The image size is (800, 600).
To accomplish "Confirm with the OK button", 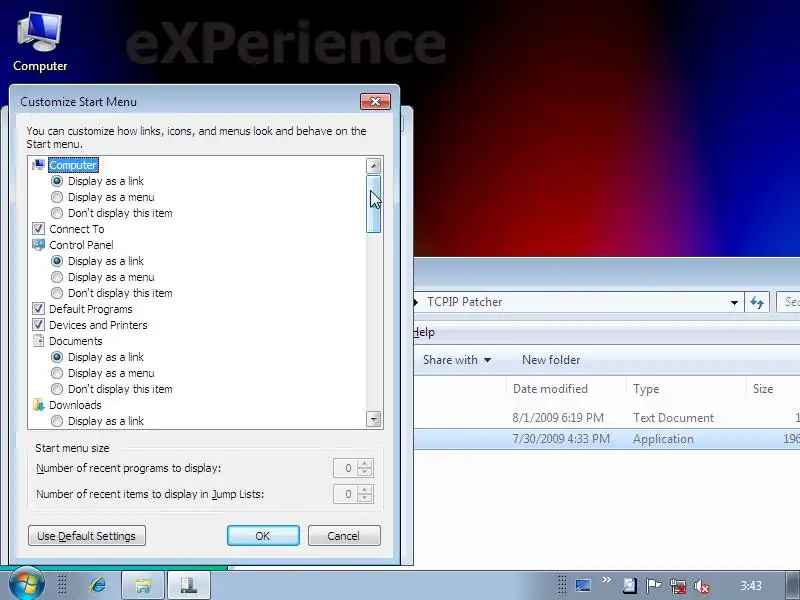I will pos(263,536).
